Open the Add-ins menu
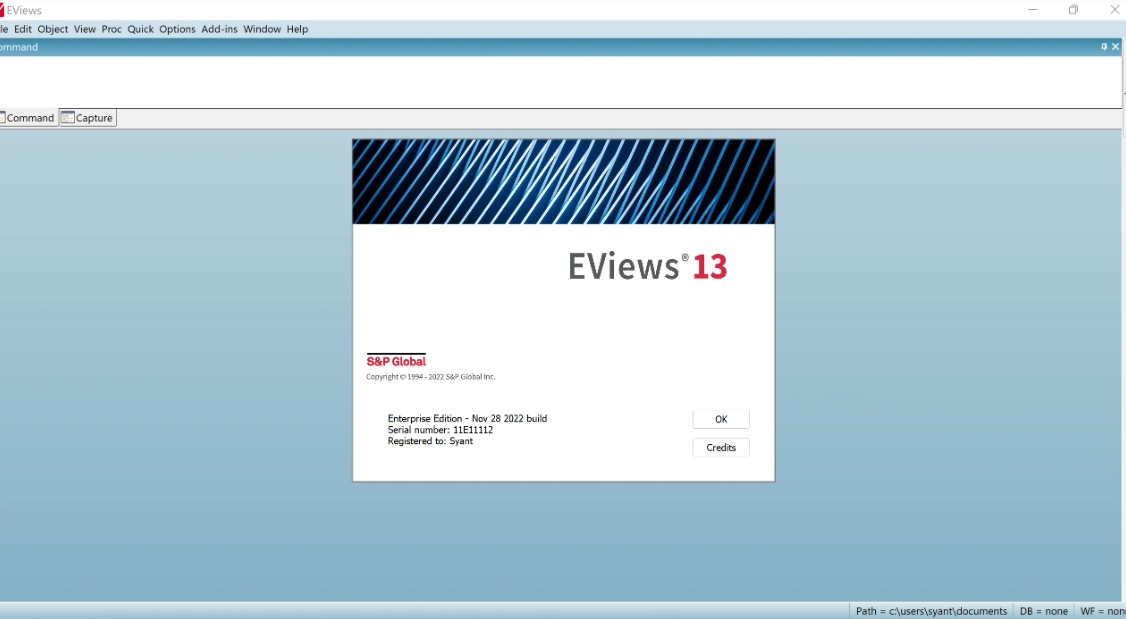1126x619 pixels. (x=219, y=29)
